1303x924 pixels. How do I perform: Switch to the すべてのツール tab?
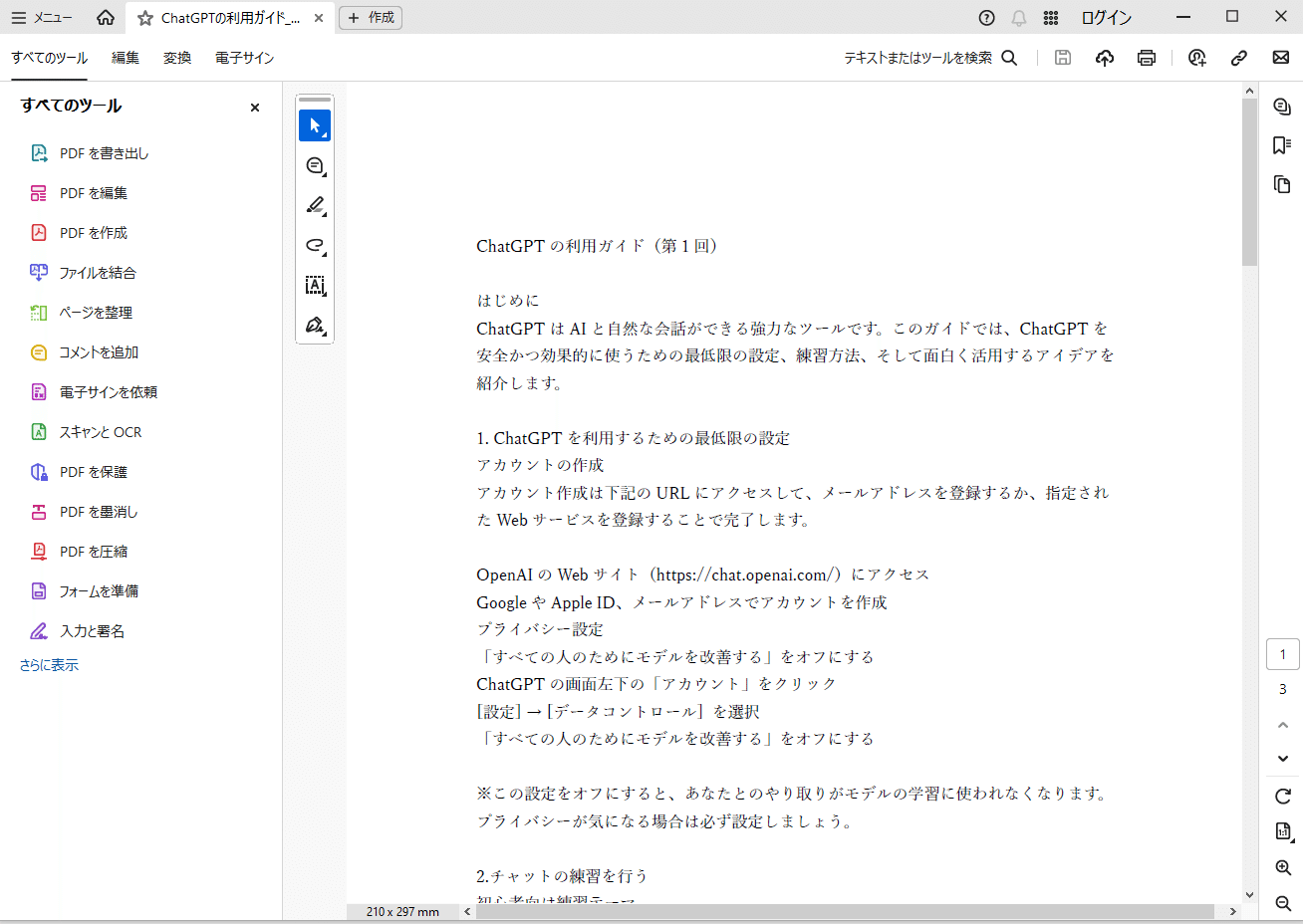pos(50,58)
